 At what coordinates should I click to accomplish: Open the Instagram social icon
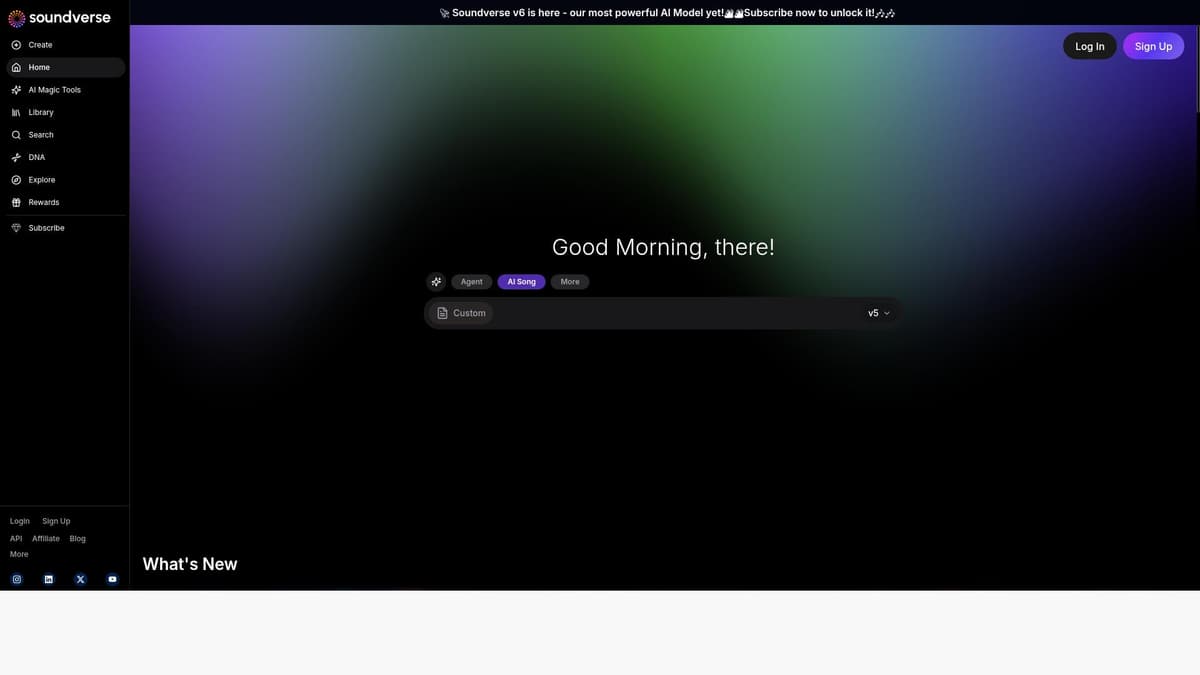tap(17, 579)
